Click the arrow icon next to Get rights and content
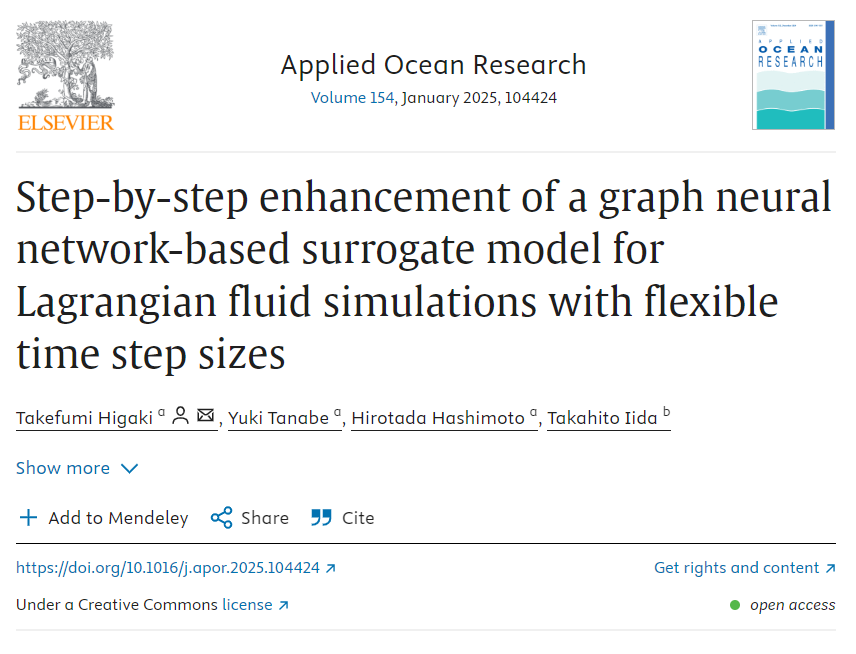The height and width of the screenshot is (654, 856). click(x=831, y=567)
